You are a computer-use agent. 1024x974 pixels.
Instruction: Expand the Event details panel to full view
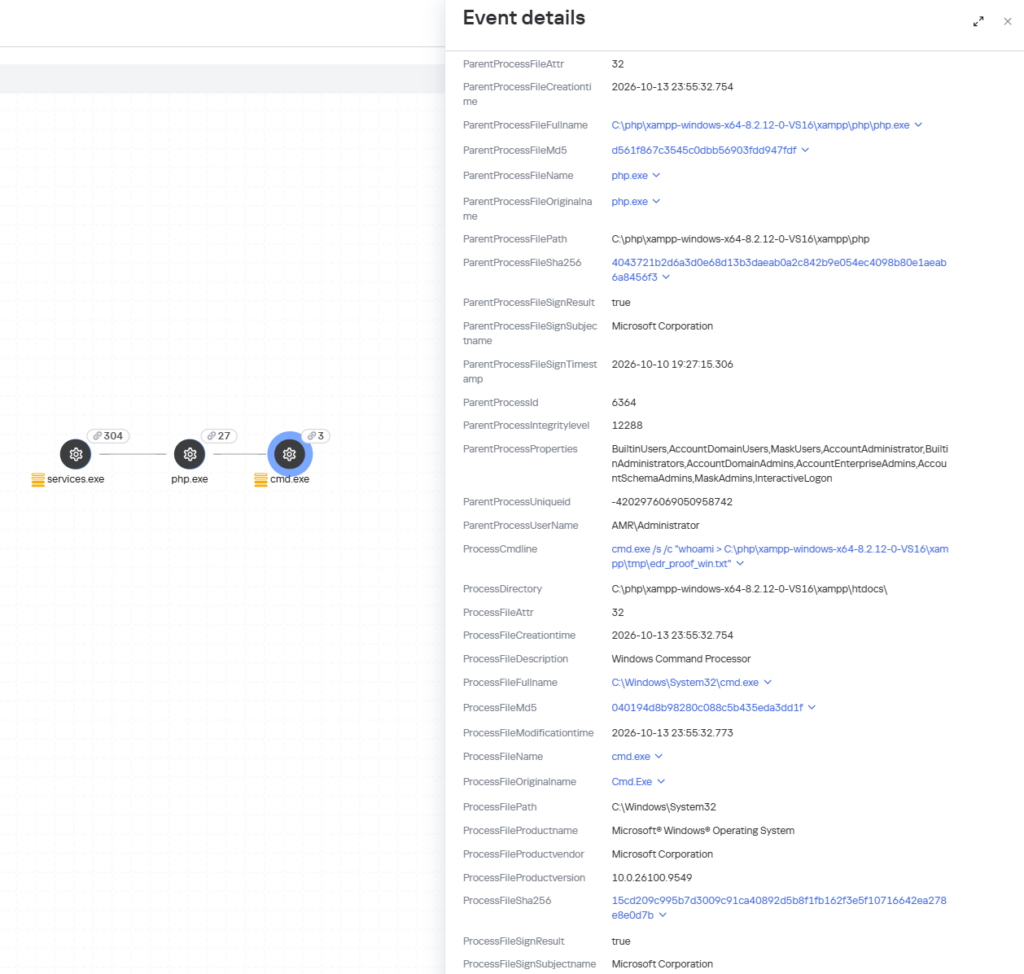[x=978, y=22]
